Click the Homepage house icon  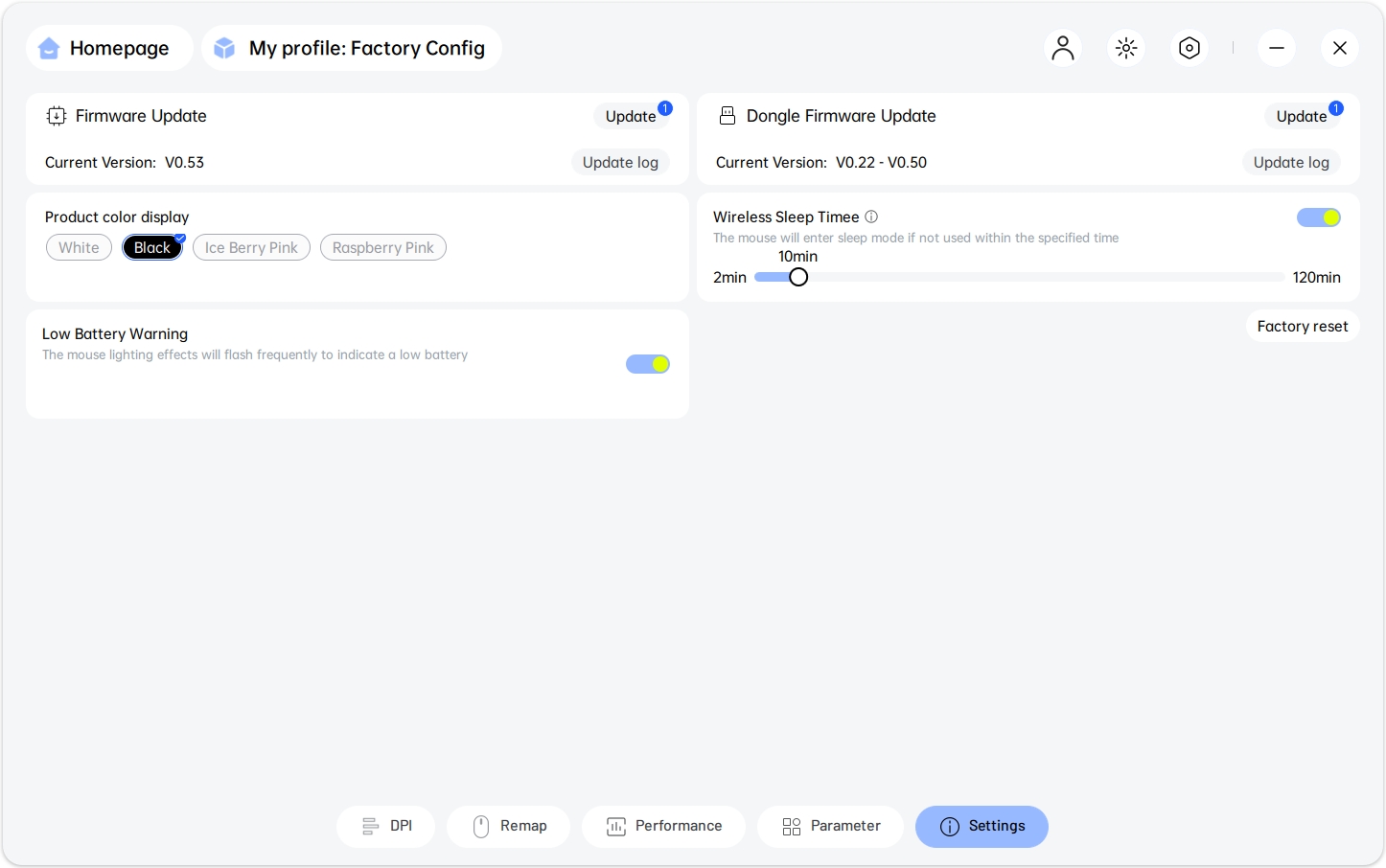click(49, 48)
